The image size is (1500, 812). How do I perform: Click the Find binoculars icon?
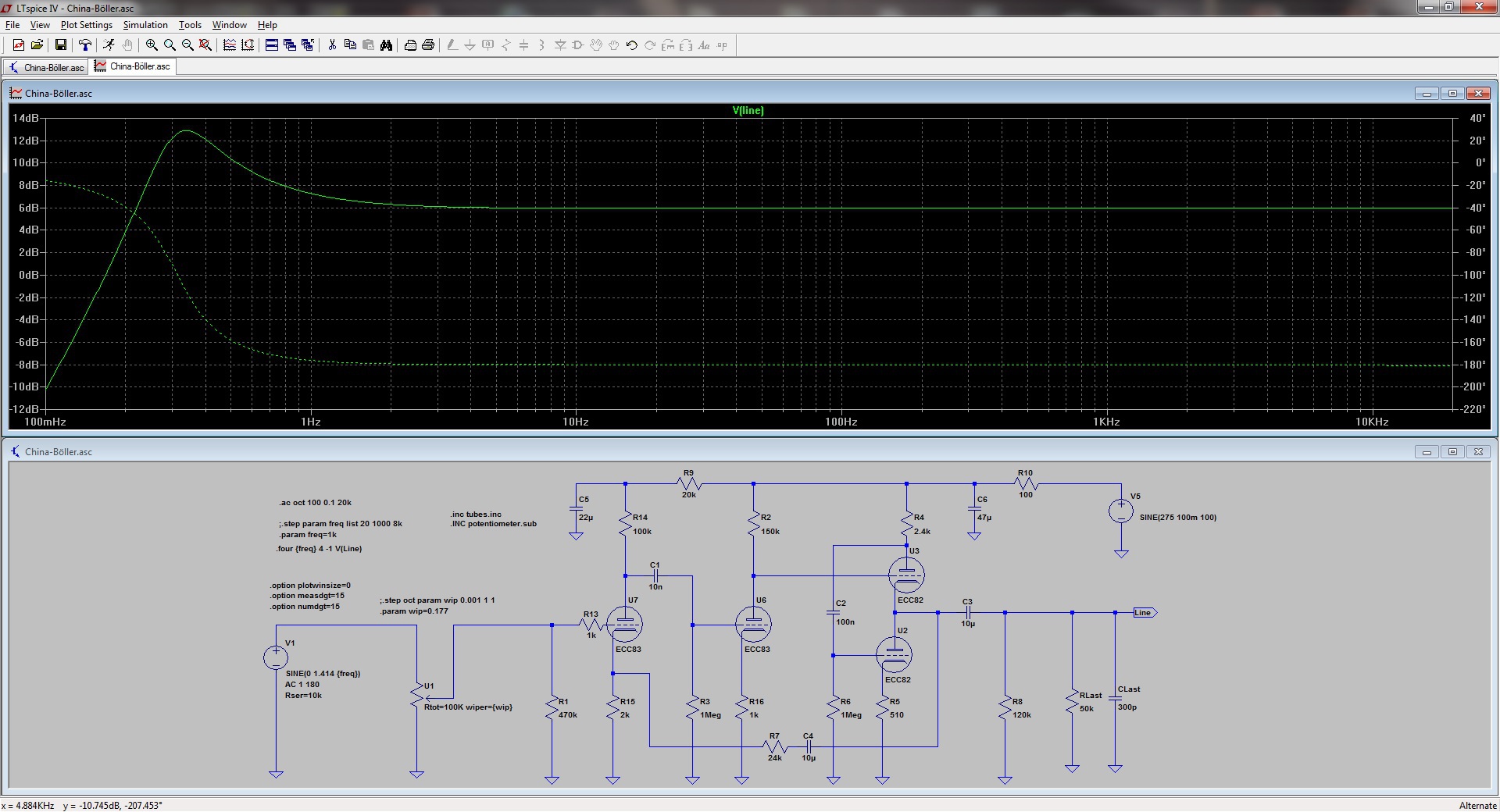click(x=386, y=45)
